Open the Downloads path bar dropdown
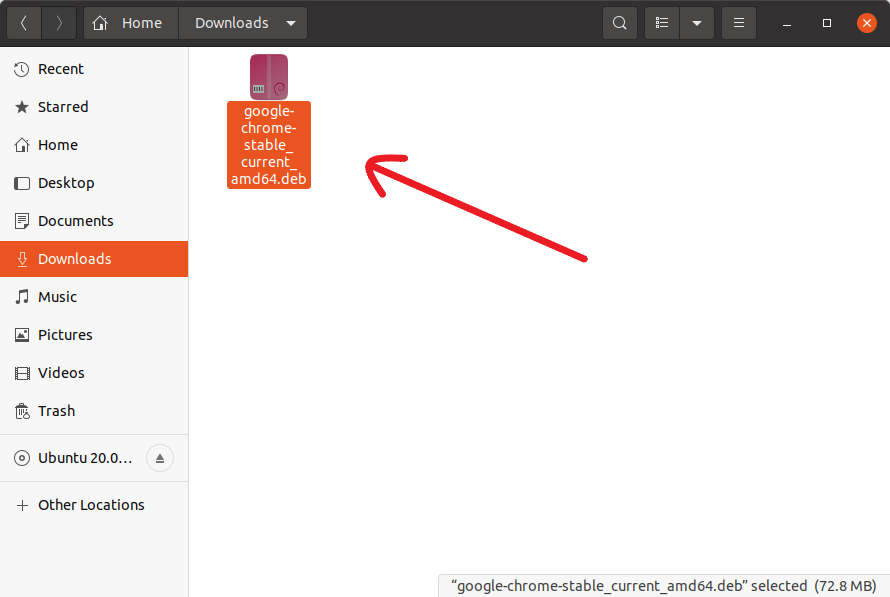890x597 pixels. [x=244, y=23]
